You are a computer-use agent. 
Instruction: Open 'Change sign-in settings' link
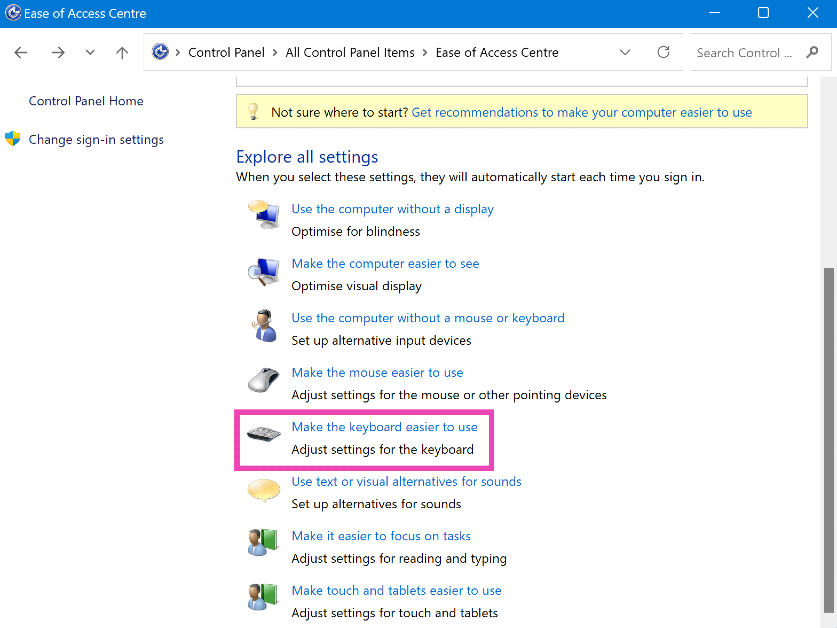(x=96, y=140)
